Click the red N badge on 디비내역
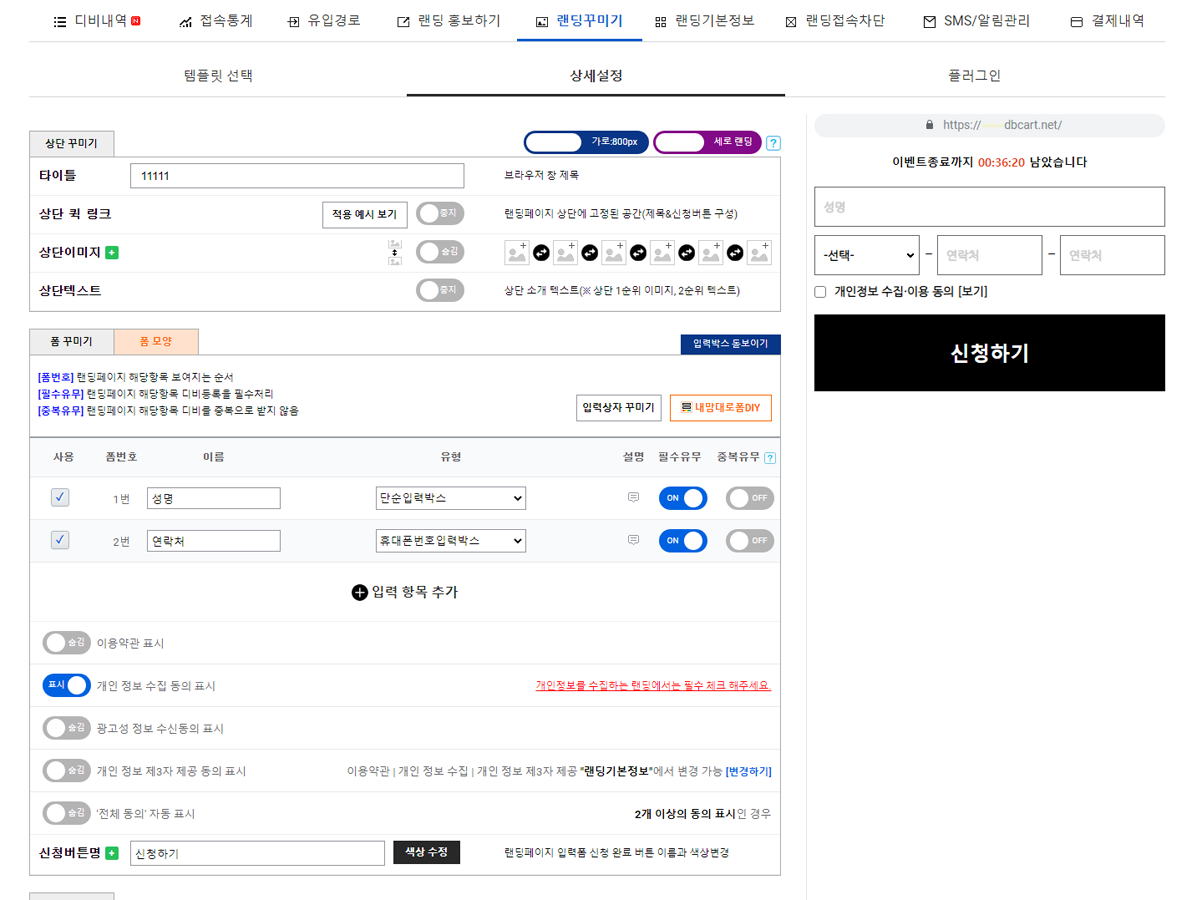 click(136, 21)
